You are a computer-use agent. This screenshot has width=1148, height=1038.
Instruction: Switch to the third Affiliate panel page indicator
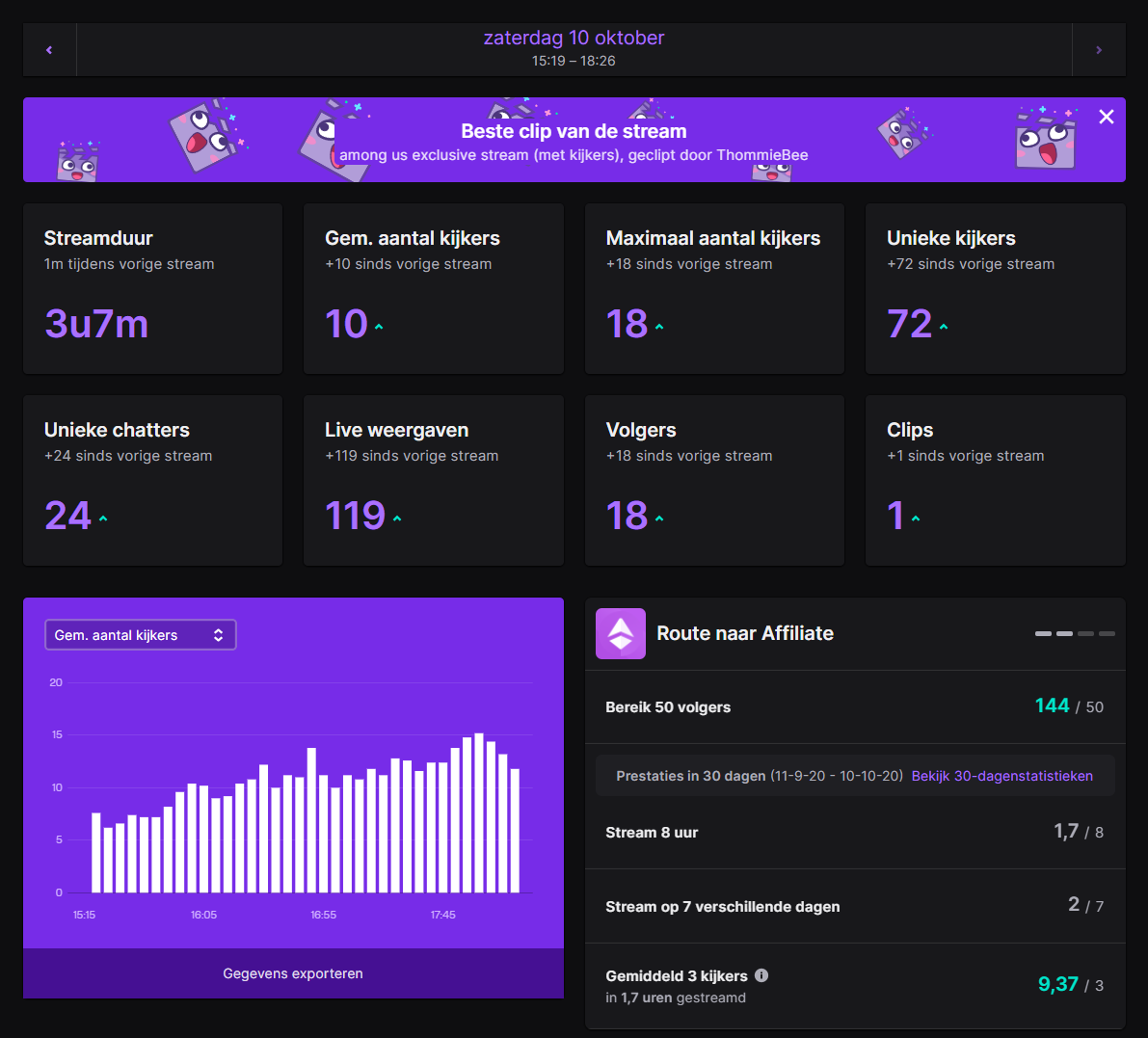(1085, 633)
